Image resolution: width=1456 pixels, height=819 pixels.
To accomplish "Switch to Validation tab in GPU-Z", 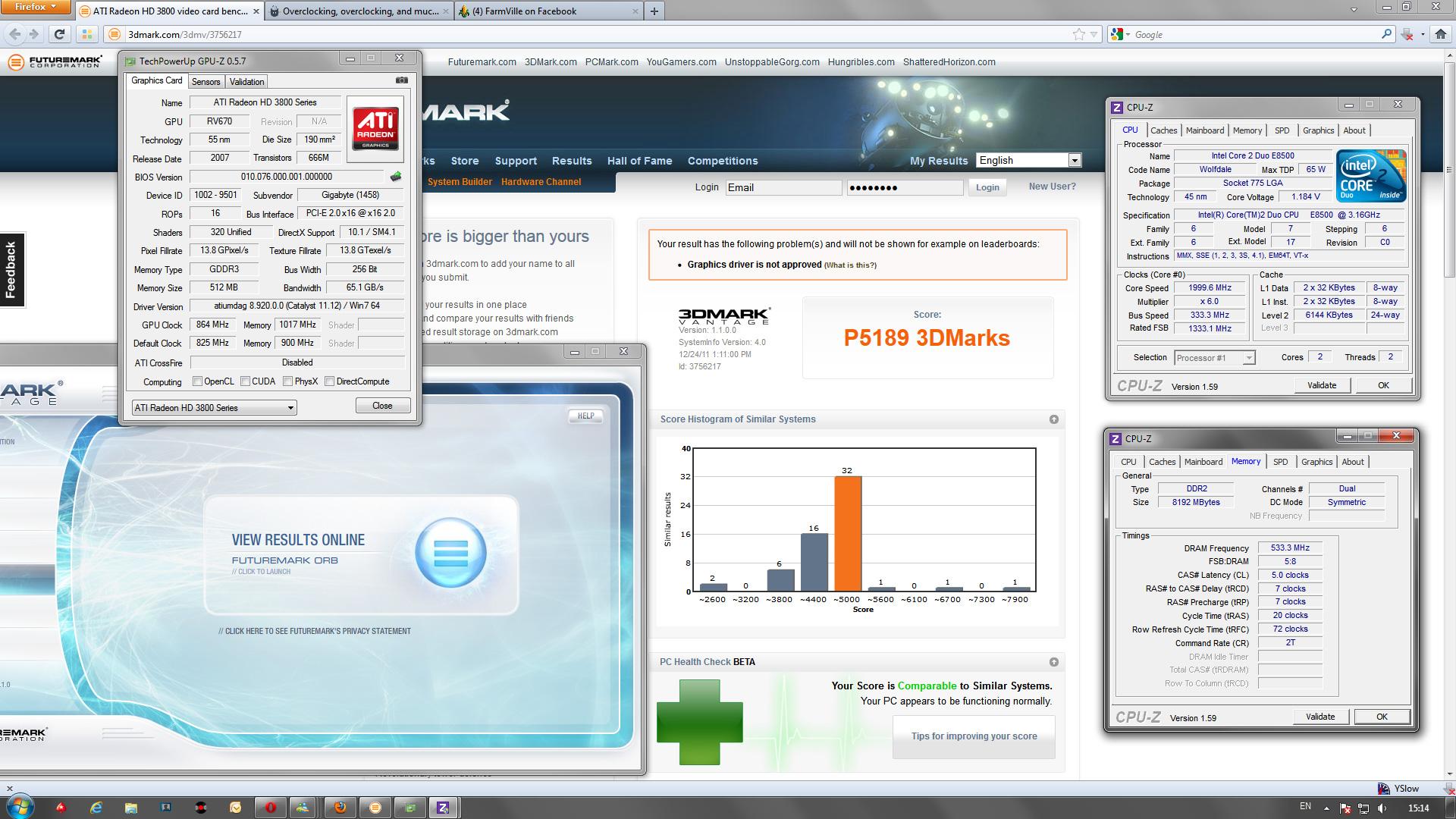I will tap(246, 81).
